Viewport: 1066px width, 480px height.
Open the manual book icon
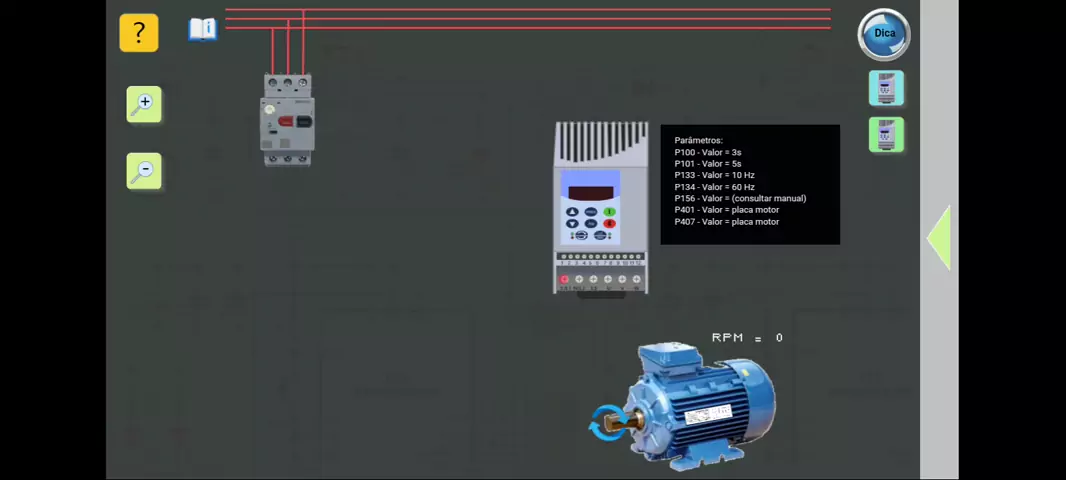pos(202,29)
